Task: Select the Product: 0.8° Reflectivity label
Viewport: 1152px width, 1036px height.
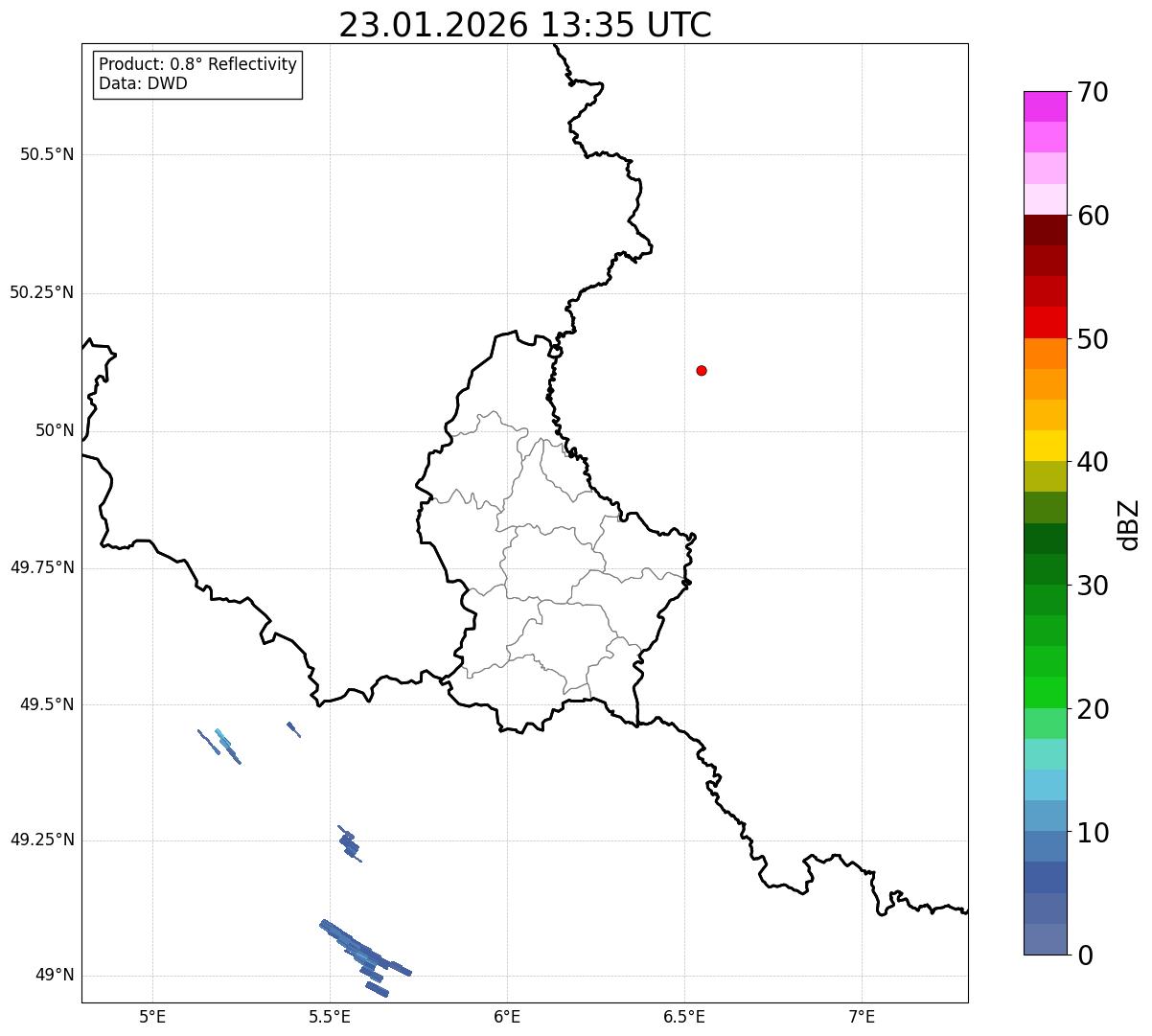Action: pyautogui.click(x=197, y=64)
